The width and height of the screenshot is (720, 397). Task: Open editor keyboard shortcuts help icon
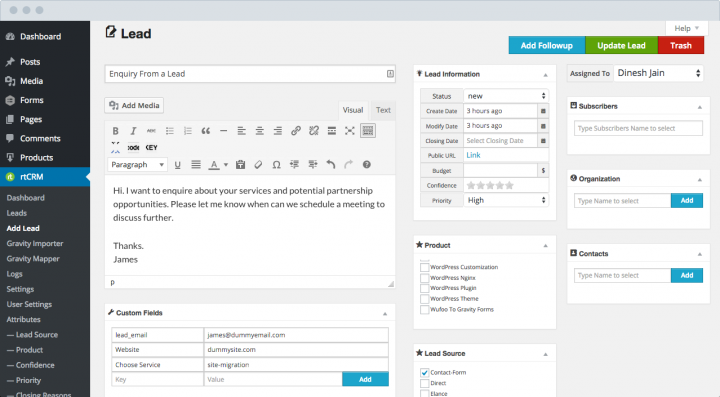coord(366,165)
